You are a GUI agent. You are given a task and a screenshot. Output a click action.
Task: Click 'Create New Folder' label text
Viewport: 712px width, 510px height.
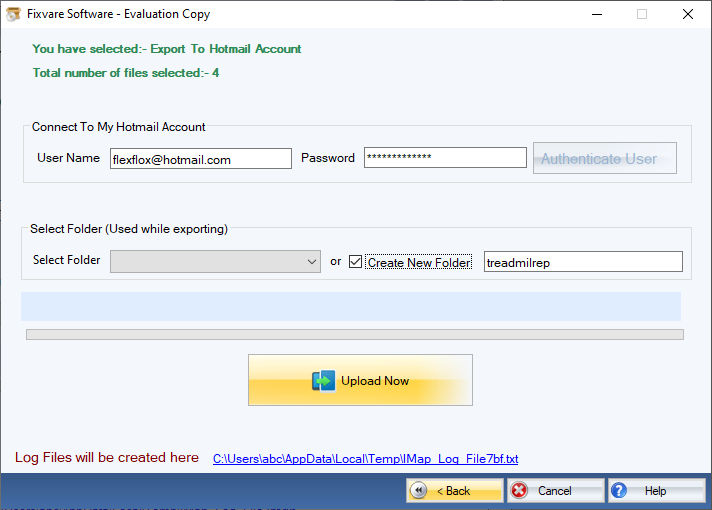pyautogui.click(x=419, y=262)
